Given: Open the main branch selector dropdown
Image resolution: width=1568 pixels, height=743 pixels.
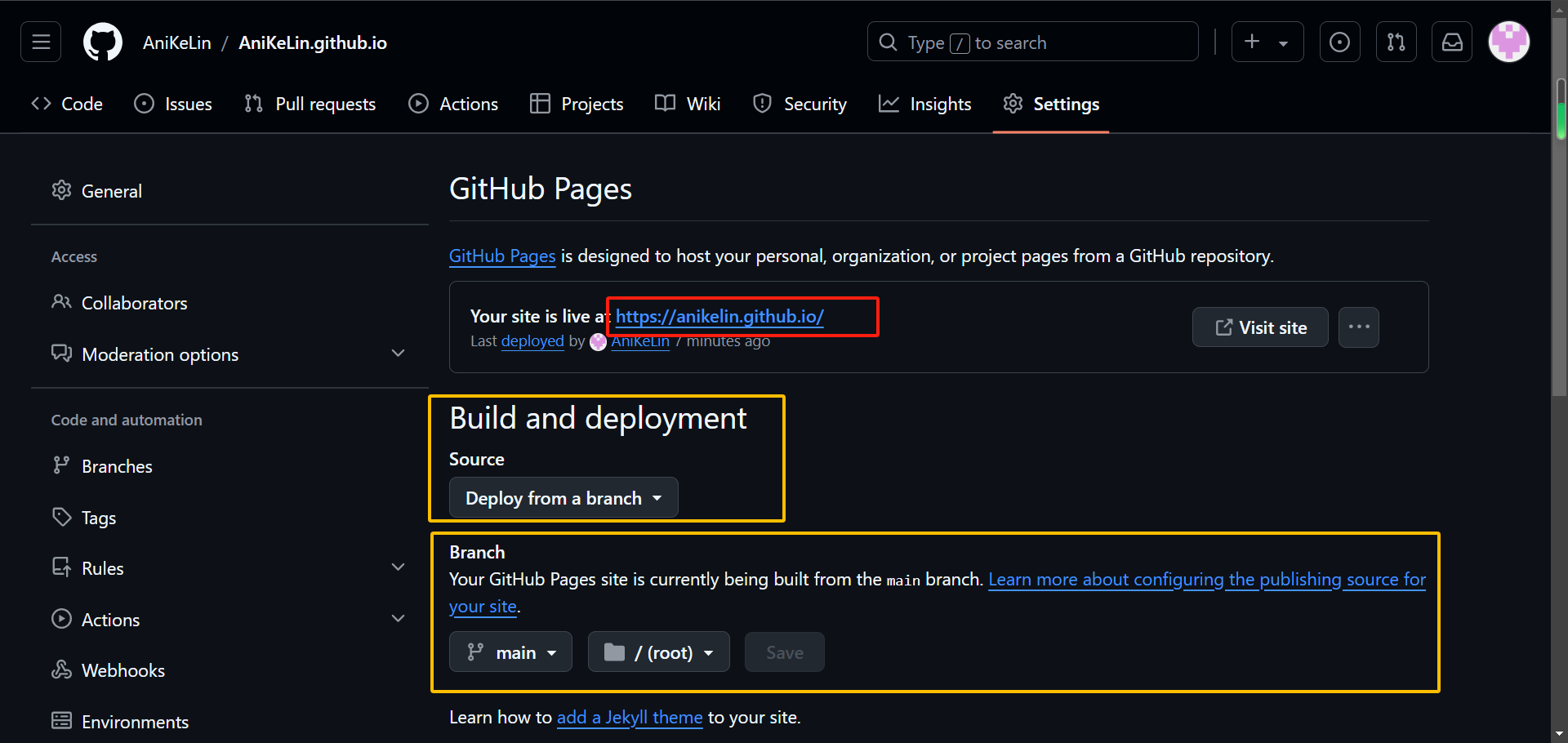Looking at the screenshot, I should (x=510, y=652).
